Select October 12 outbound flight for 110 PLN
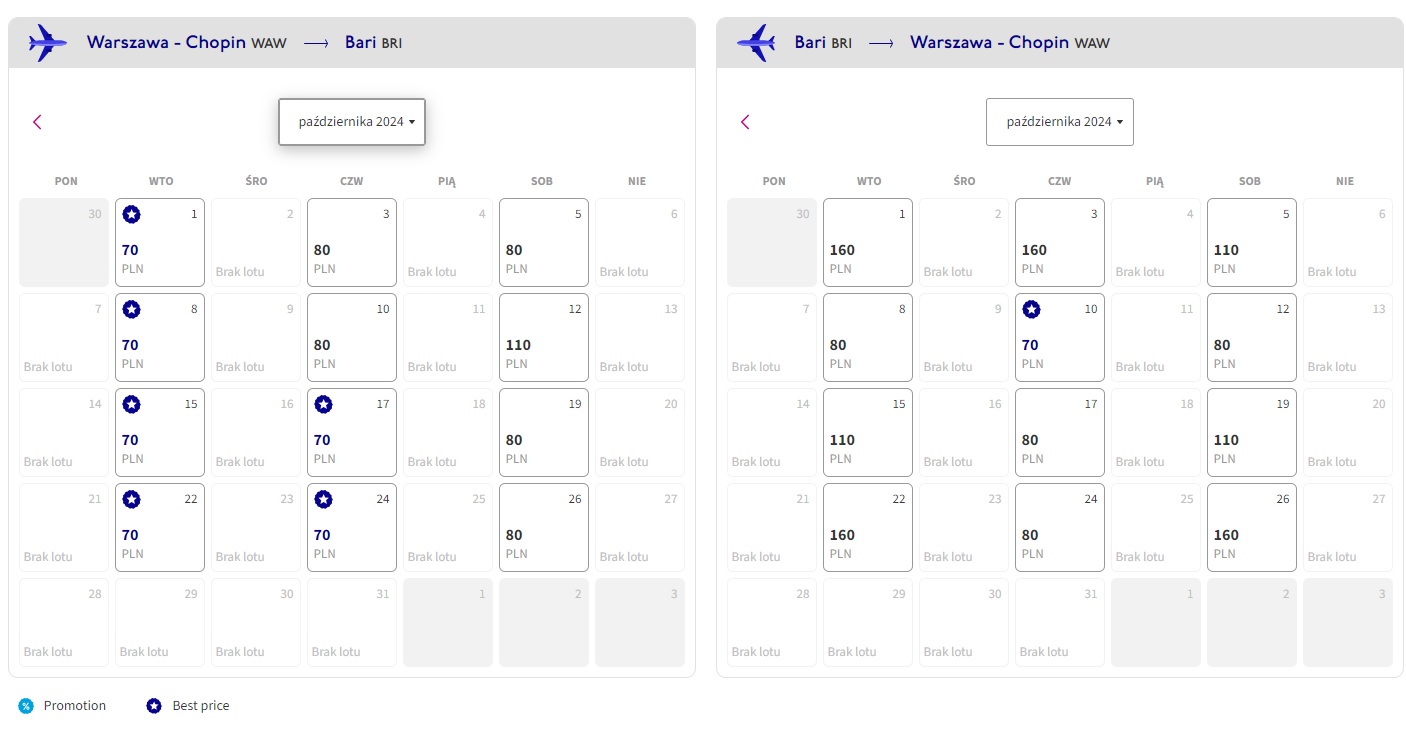The height and width of the screenshot is (732, 1406). (x=544, y=337)
